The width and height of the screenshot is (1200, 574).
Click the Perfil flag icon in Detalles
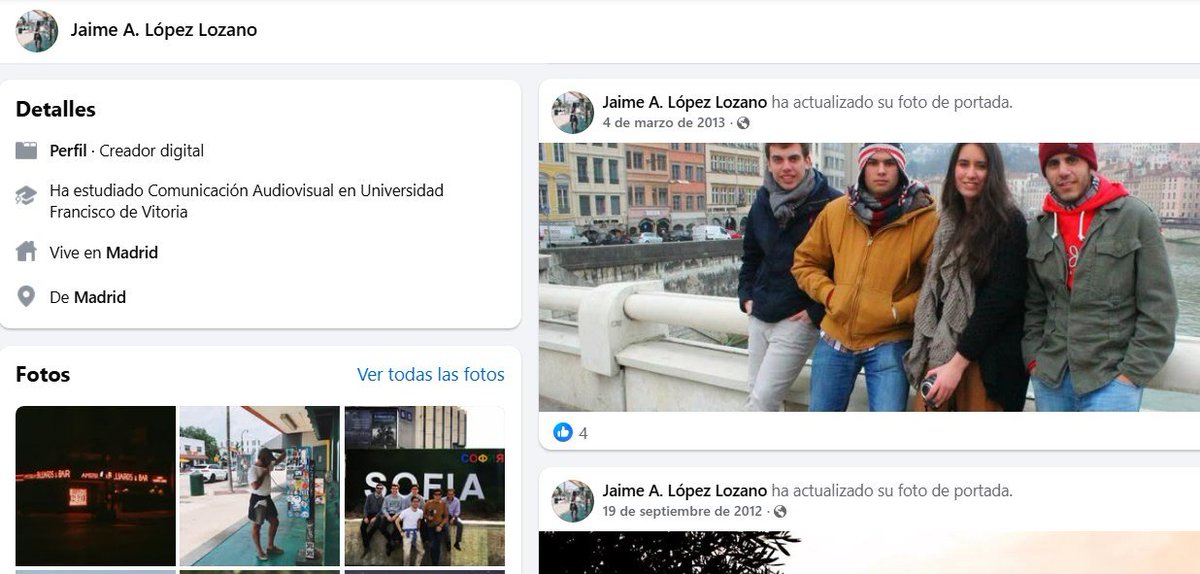tap(26, 151)
